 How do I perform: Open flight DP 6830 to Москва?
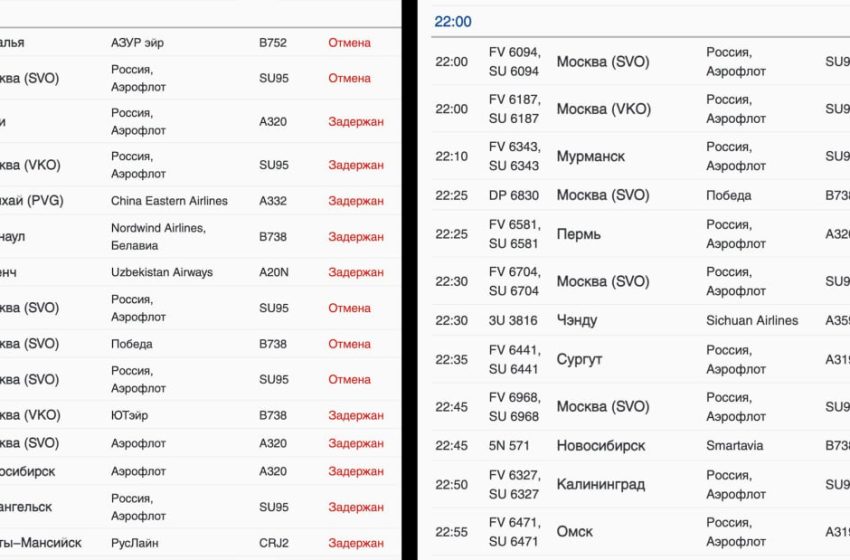(514, 195)
